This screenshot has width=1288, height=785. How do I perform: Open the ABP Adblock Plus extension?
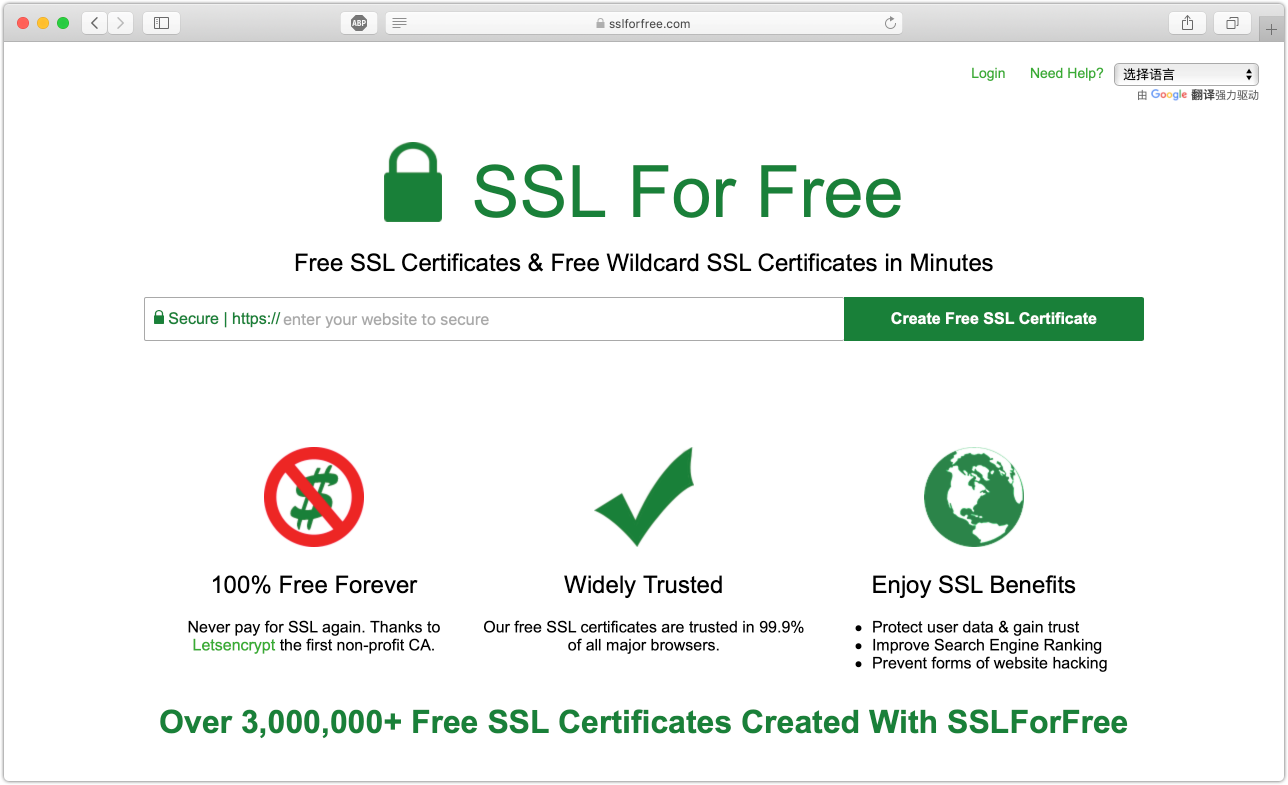pyautogui.click(x=359, y=23)
